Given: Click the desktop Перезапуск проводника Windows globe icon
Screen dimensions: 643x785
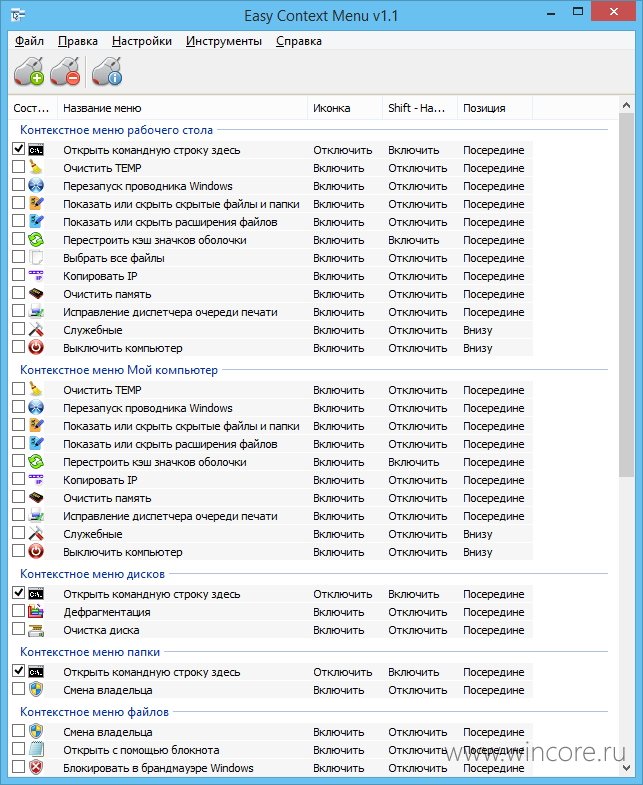Looking at the screenshot, I should click(36, 186).
